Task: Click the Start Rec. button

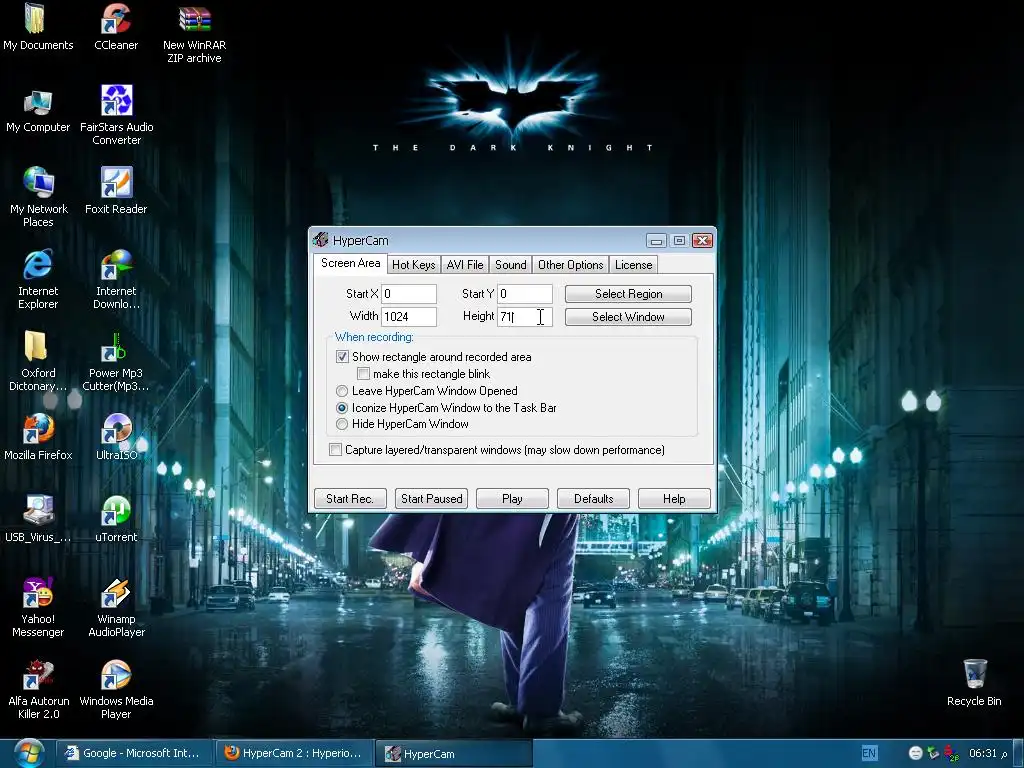Action: [x=350, y=498]
